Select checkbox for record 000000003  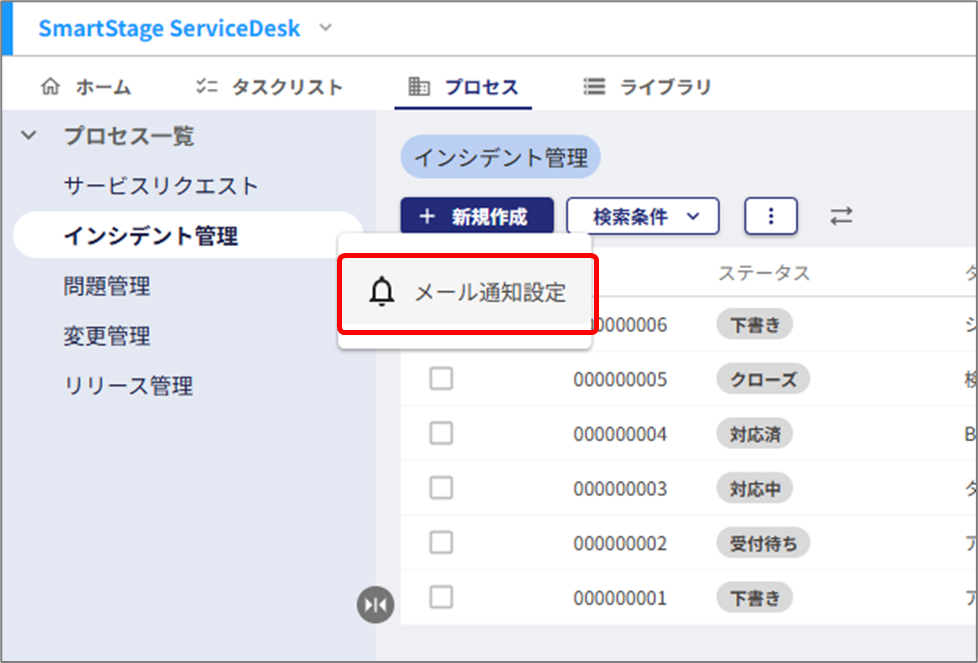point(441,488)
